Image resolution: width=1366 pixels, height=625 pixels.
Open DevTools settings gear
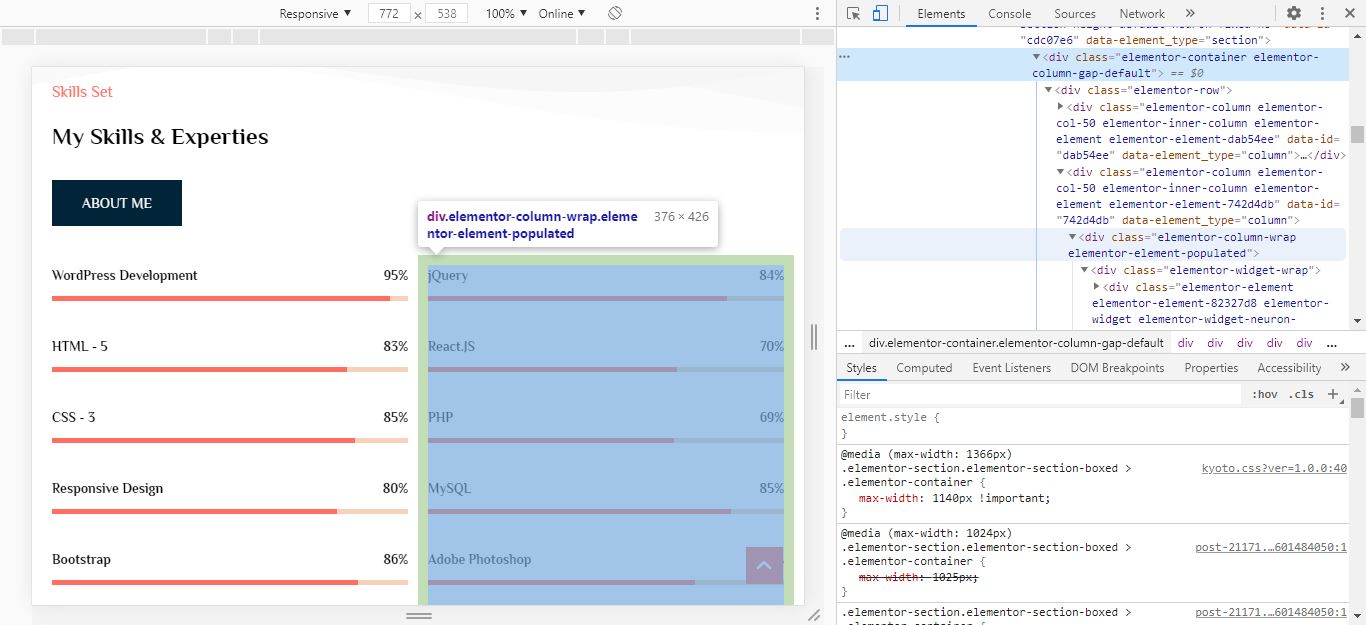pyautogui.click(x=1294, y=13)
